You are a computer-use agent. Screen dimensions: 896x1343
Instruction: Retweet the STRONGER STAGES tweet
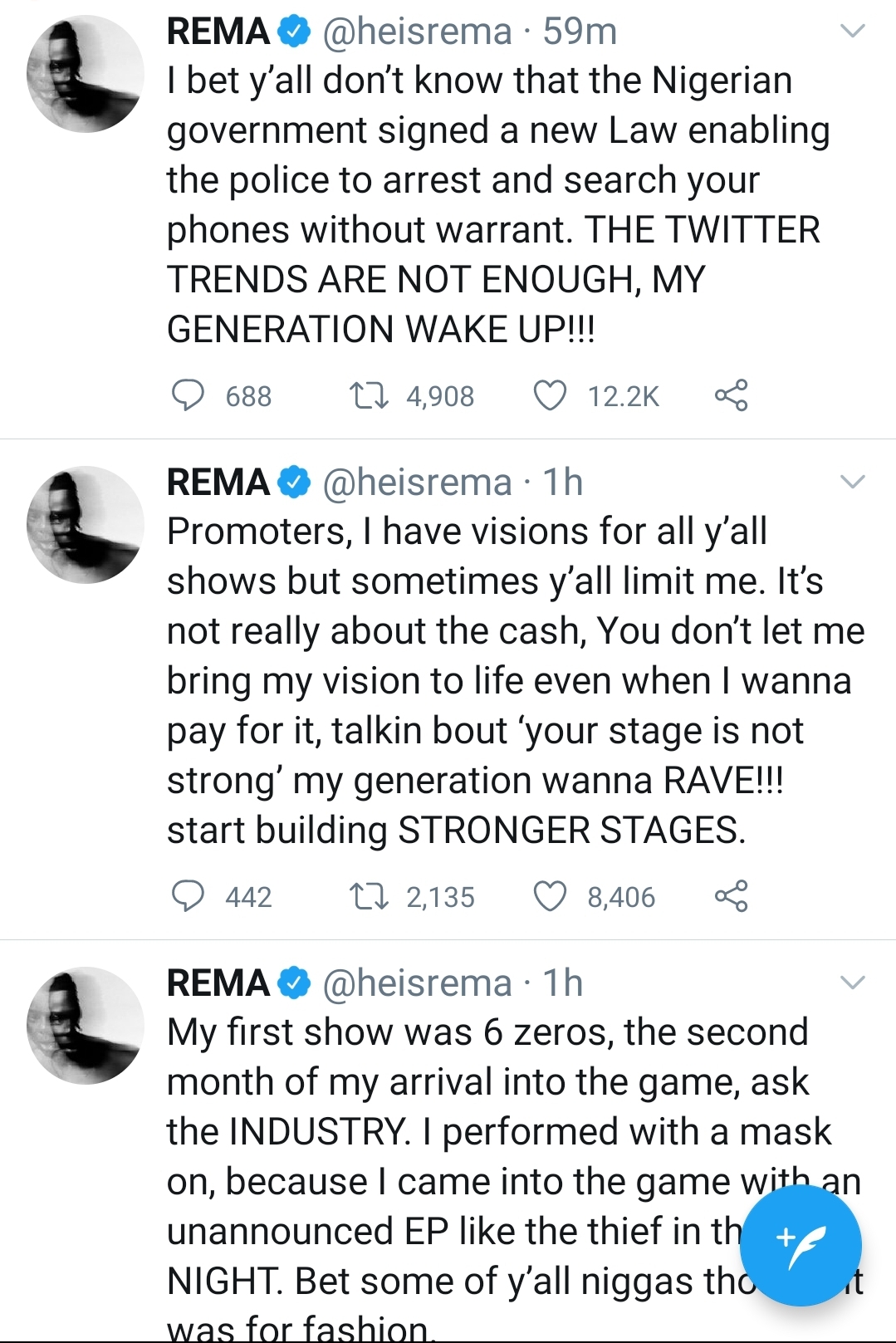[368, 896]
